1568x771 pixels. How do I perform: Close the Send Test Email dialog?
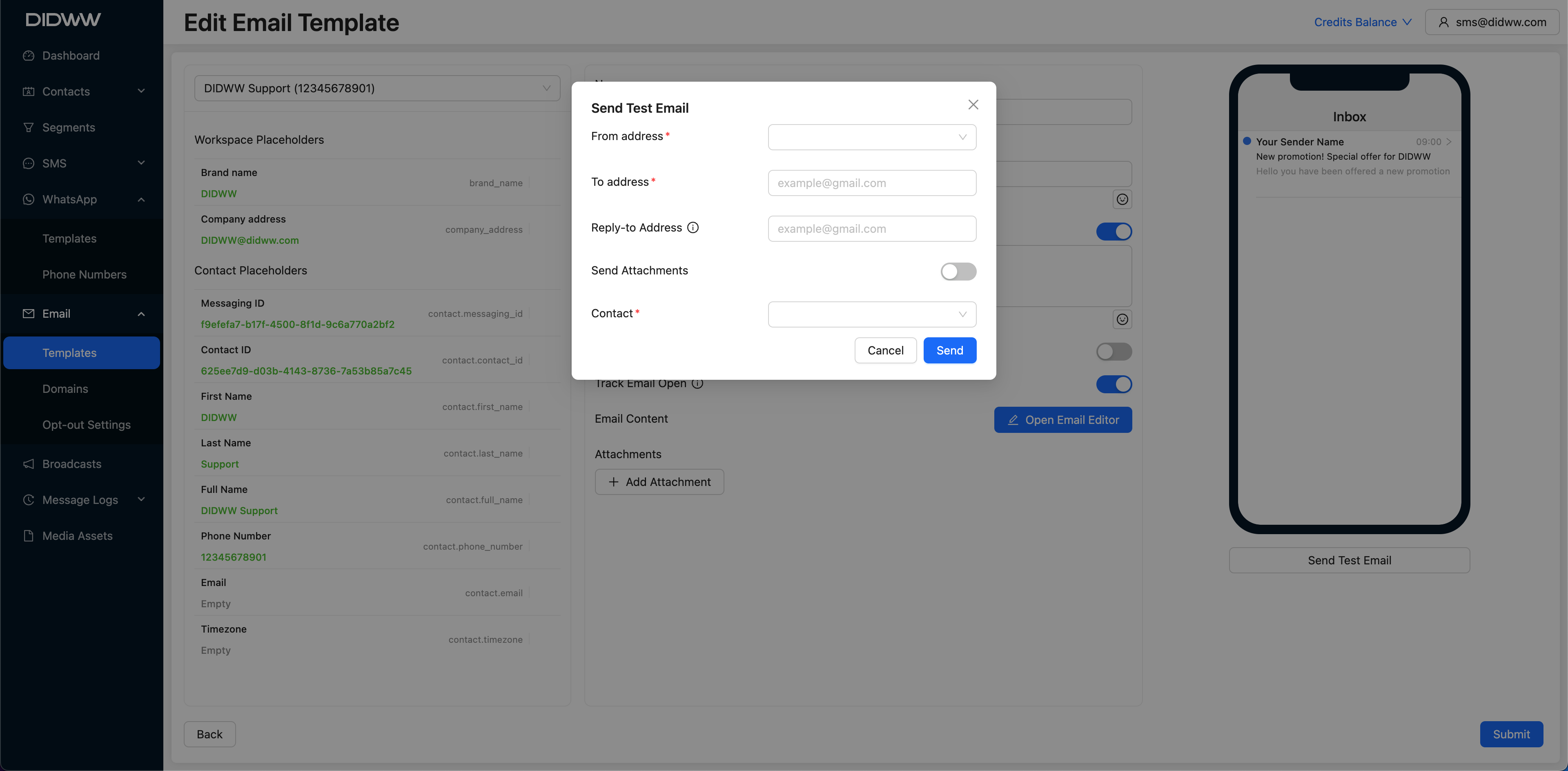point(973,105)
